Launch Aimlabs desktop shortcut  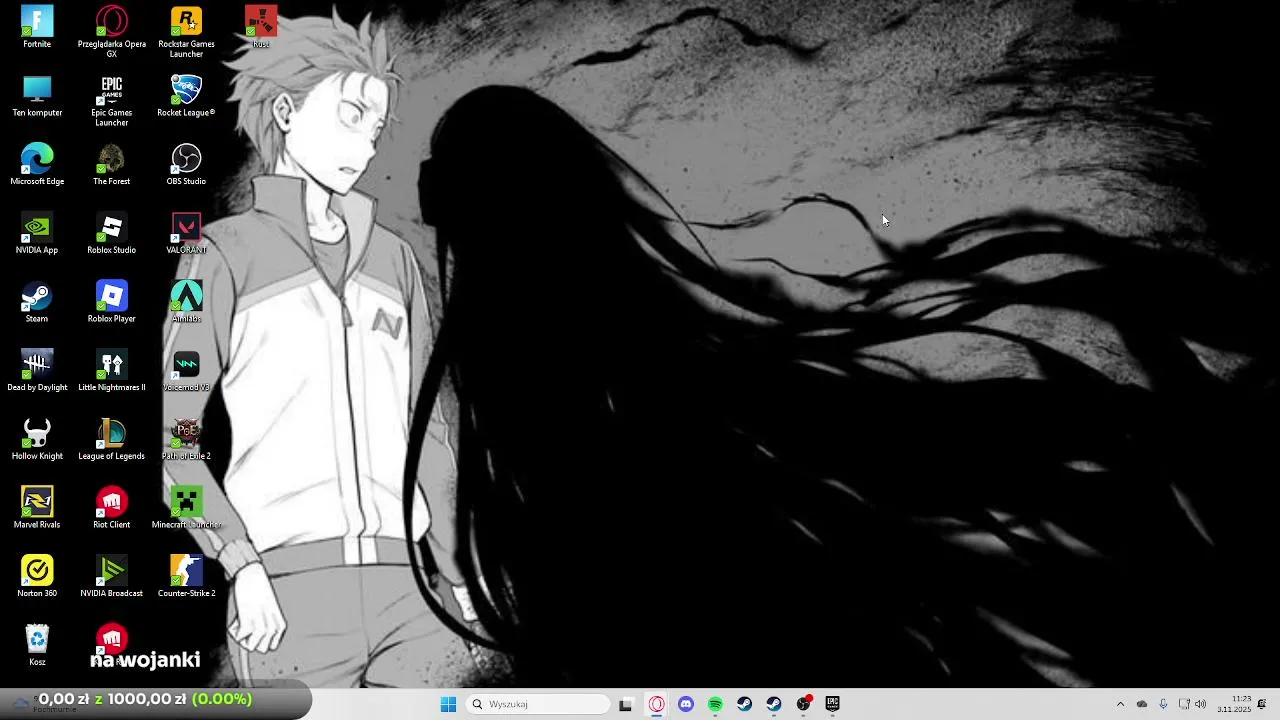(x=186, y=302)
